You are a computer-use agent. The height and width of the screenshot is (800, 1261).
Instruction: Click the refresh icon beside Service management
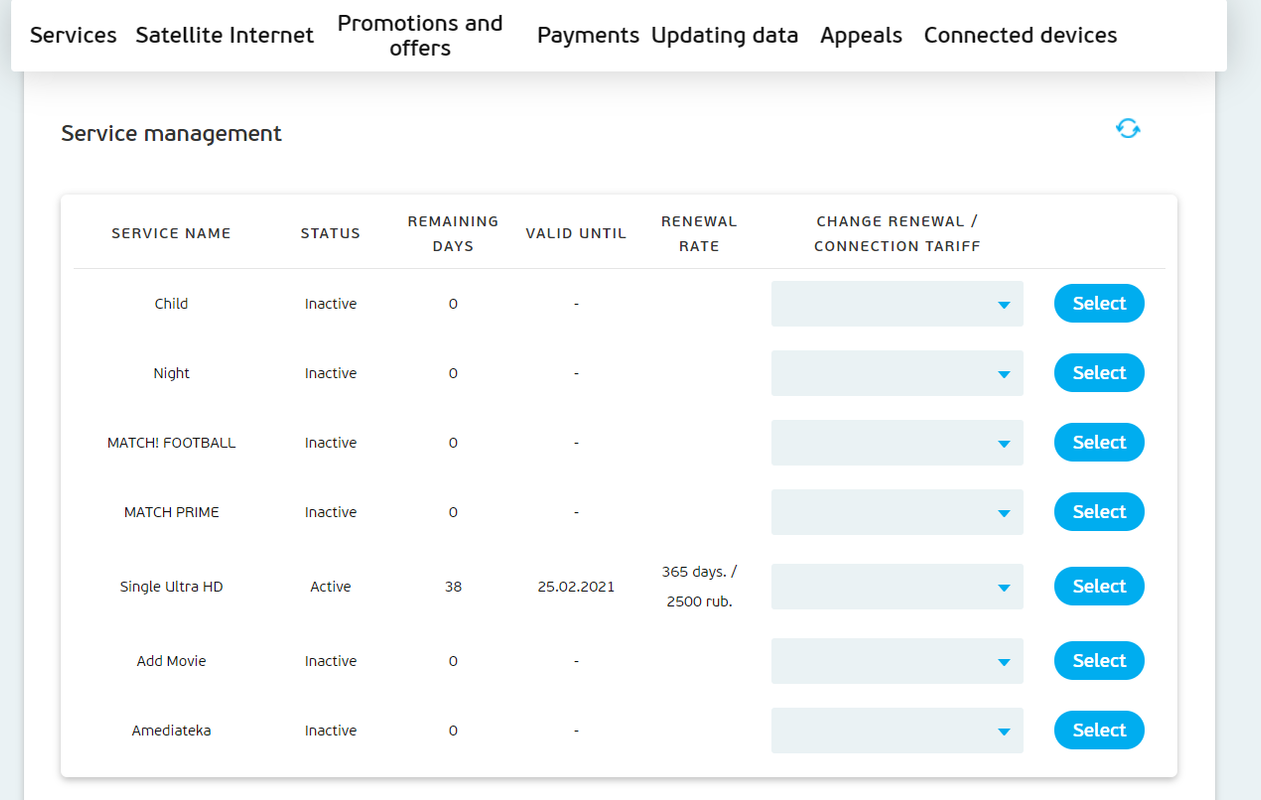(x=1128, y=128)
